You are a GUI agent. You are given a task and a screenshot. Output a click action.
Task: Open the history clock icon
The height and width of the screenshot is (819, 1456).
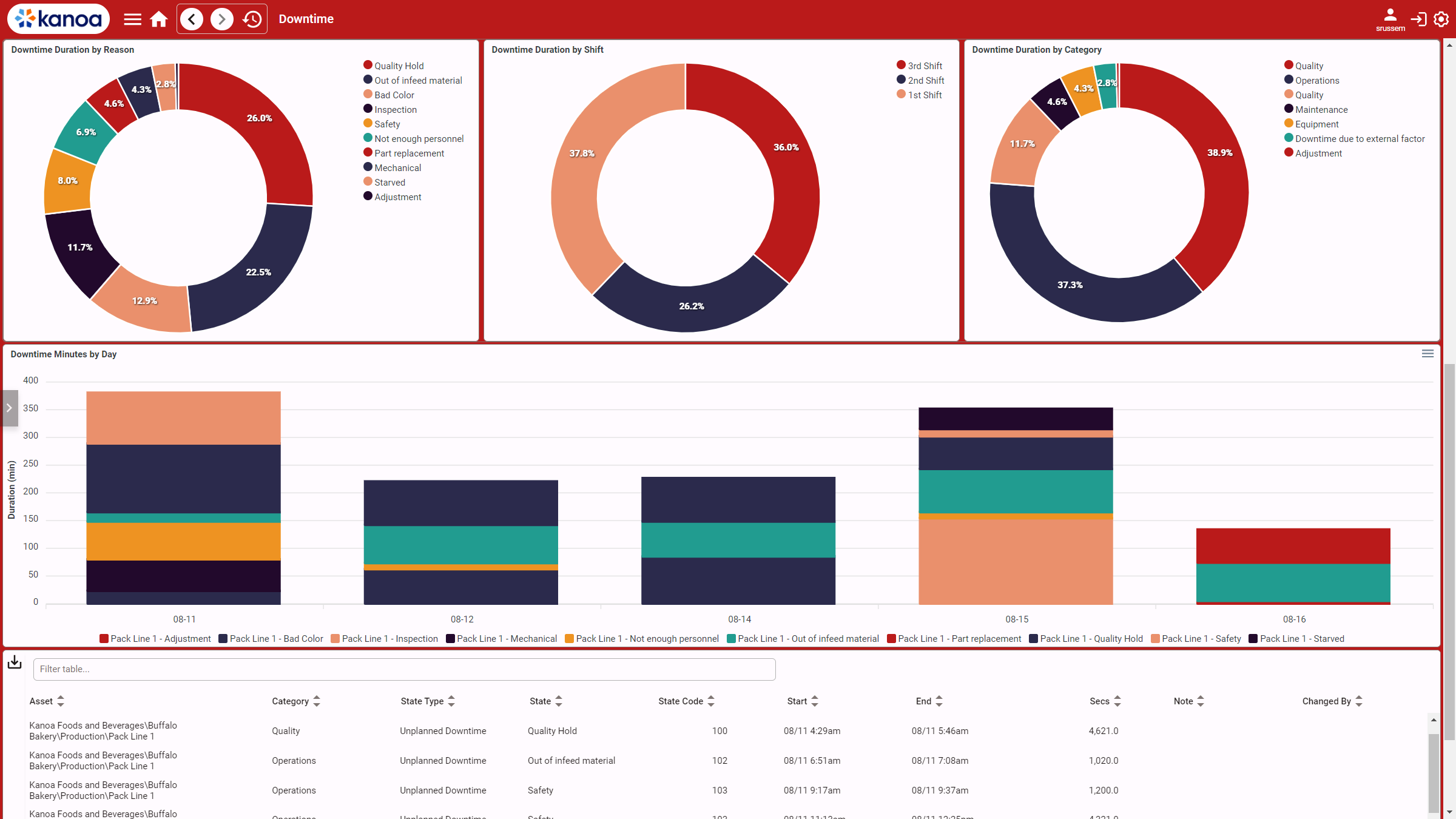252,19
